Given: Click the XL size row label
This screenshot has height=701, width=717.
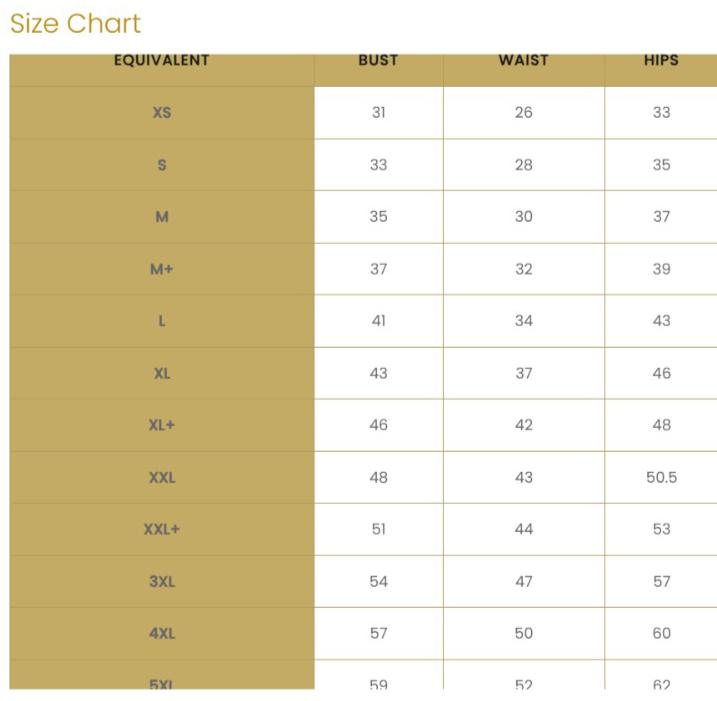Looking at the screenshot, I should (162, 373).
